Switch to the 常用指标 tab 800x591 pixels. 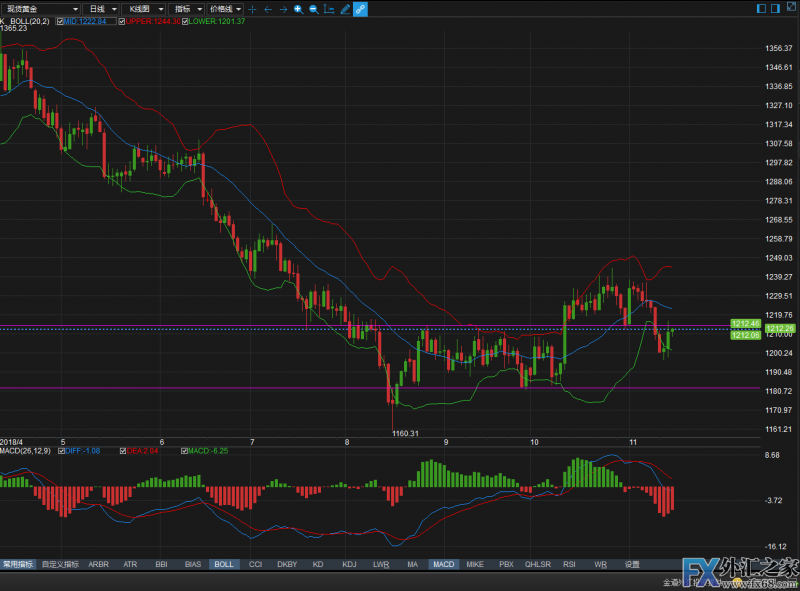pos(18,564)
